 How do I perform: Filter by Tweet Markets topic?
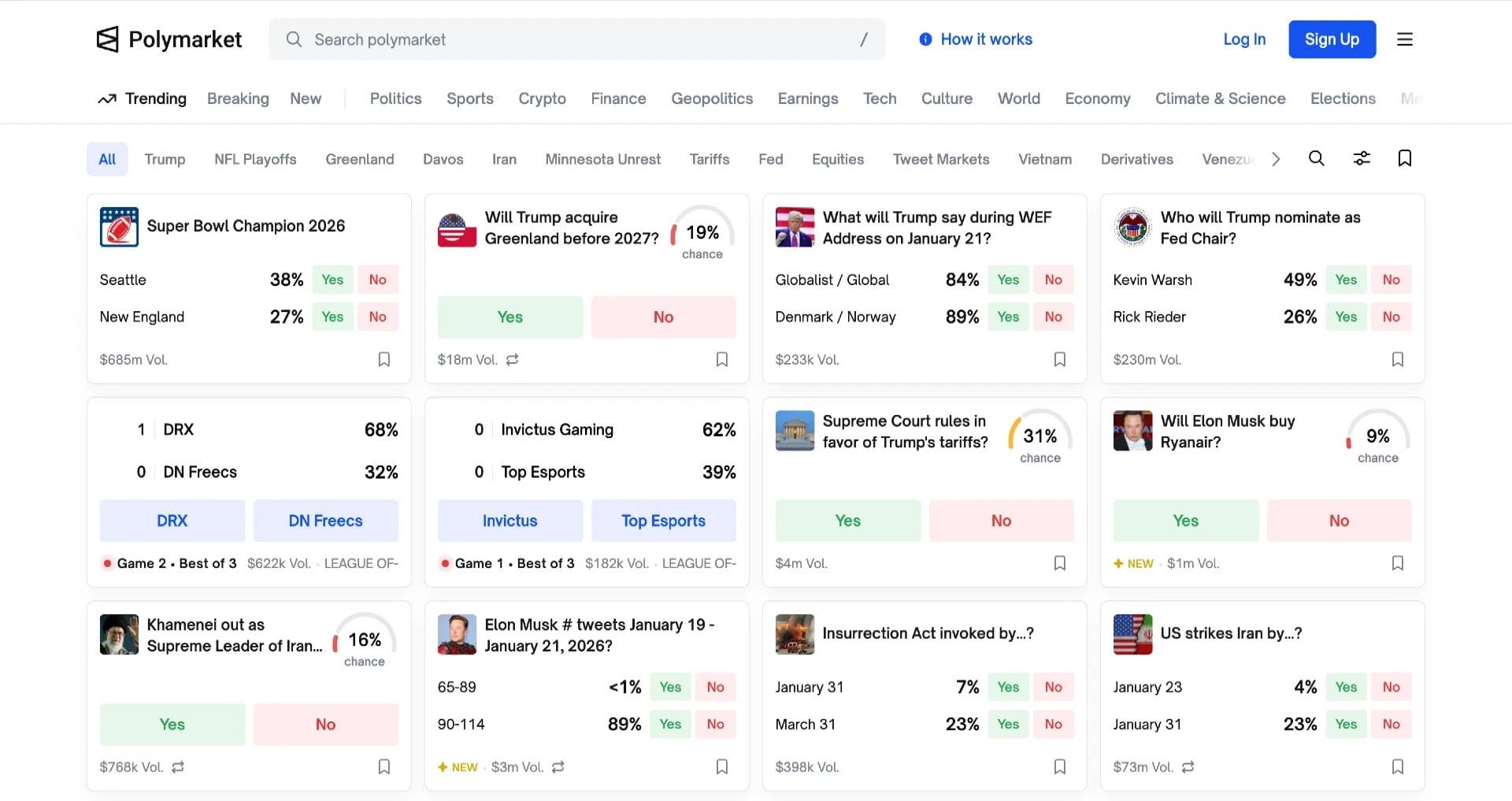click(941, 159)
